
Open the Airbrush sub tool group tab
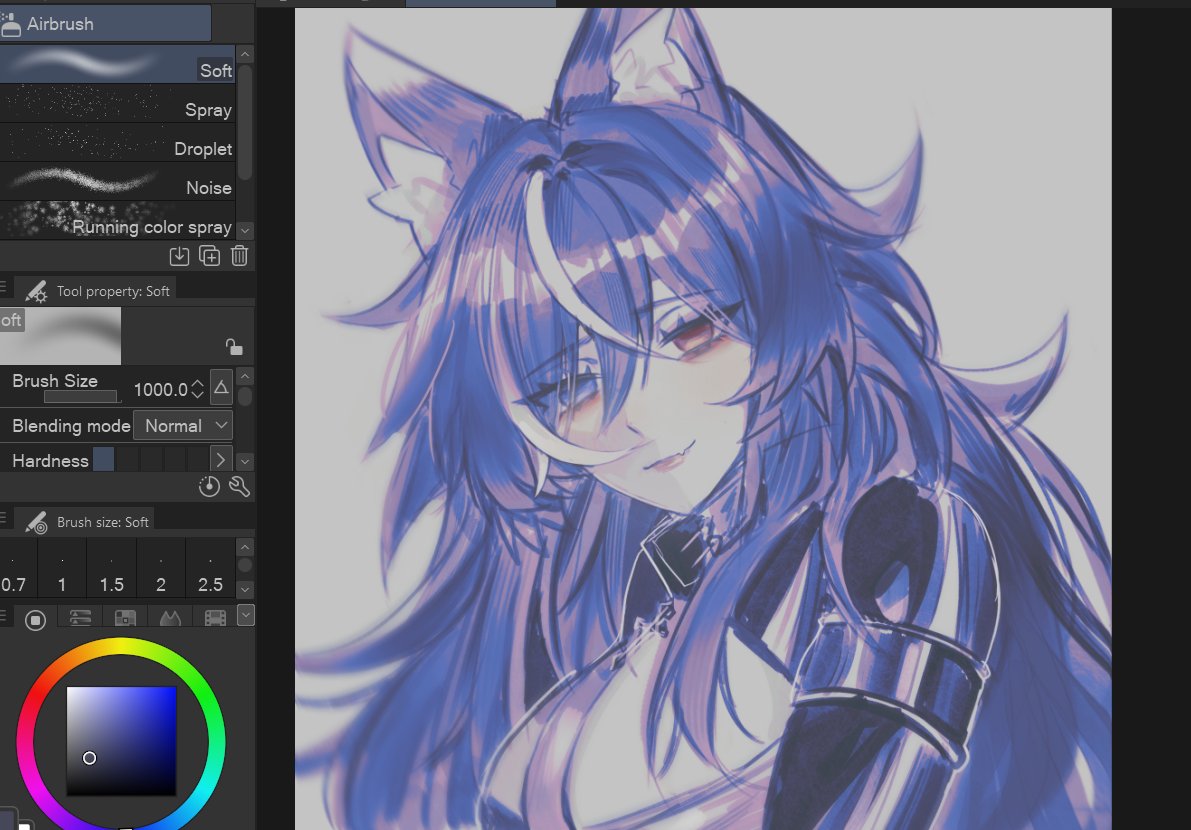coord(105,24)
